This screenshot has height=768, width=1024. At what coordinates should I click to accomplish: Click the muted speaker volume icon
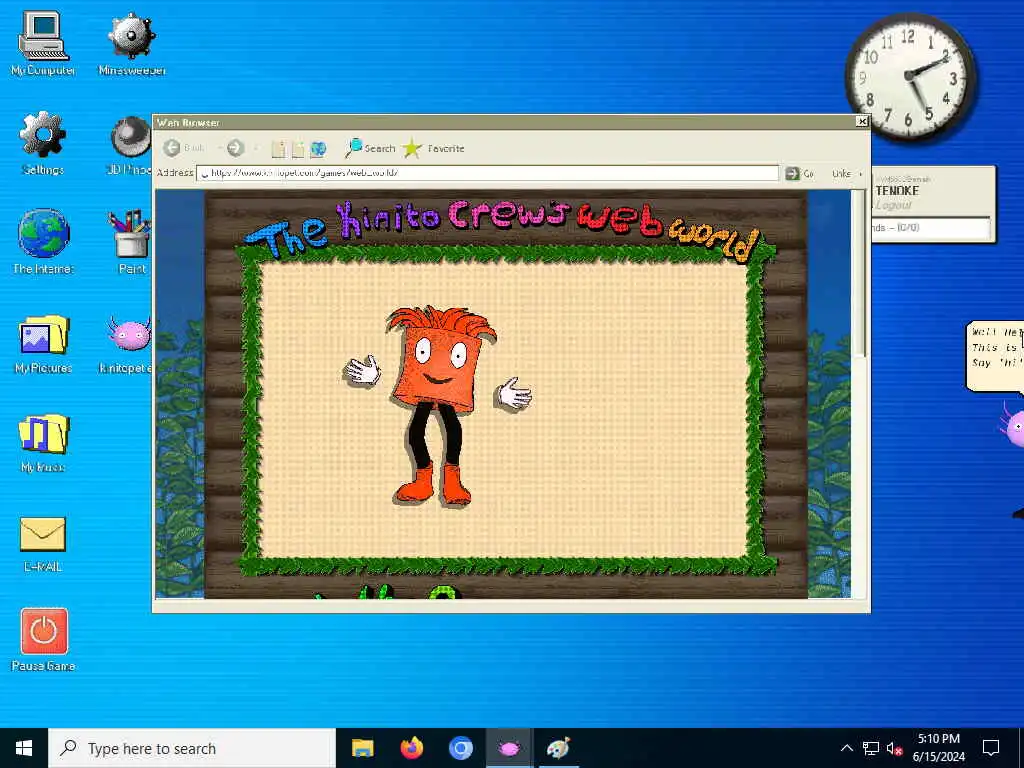[894, 748]
